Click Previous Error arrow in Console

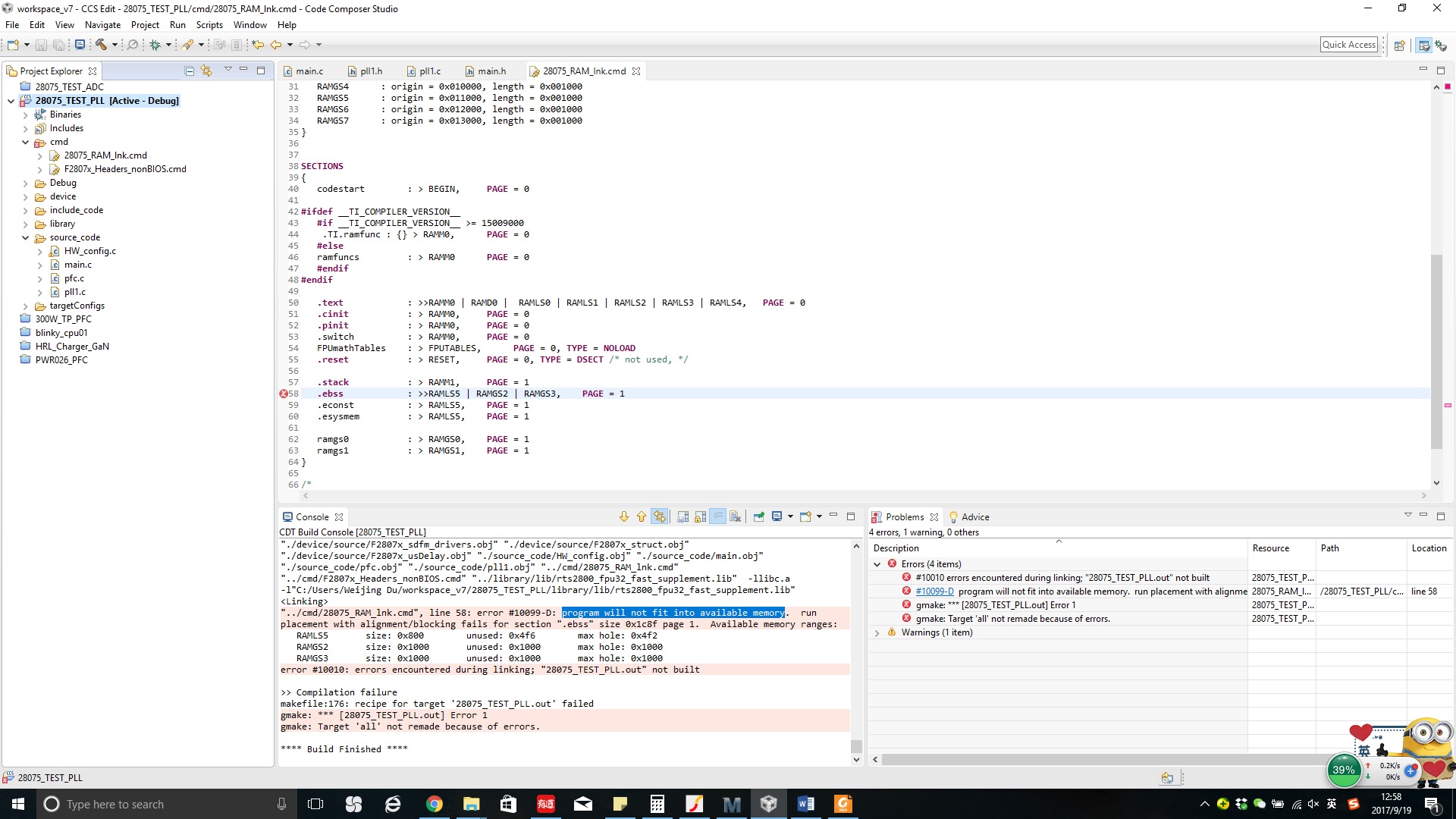[x=642, y=517]
